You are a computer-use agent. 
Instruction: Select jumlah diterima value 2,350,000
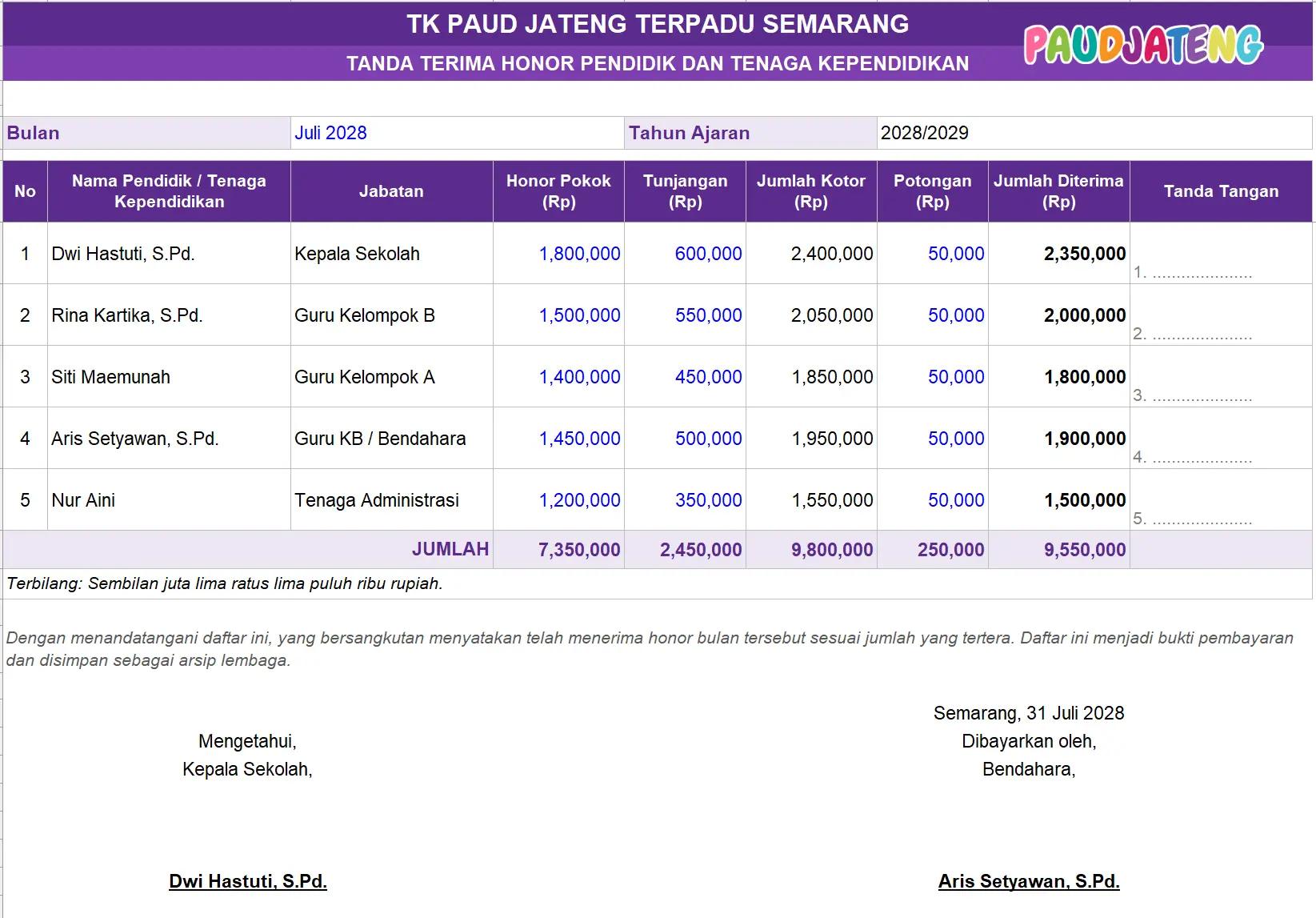tap(1058, 254)
